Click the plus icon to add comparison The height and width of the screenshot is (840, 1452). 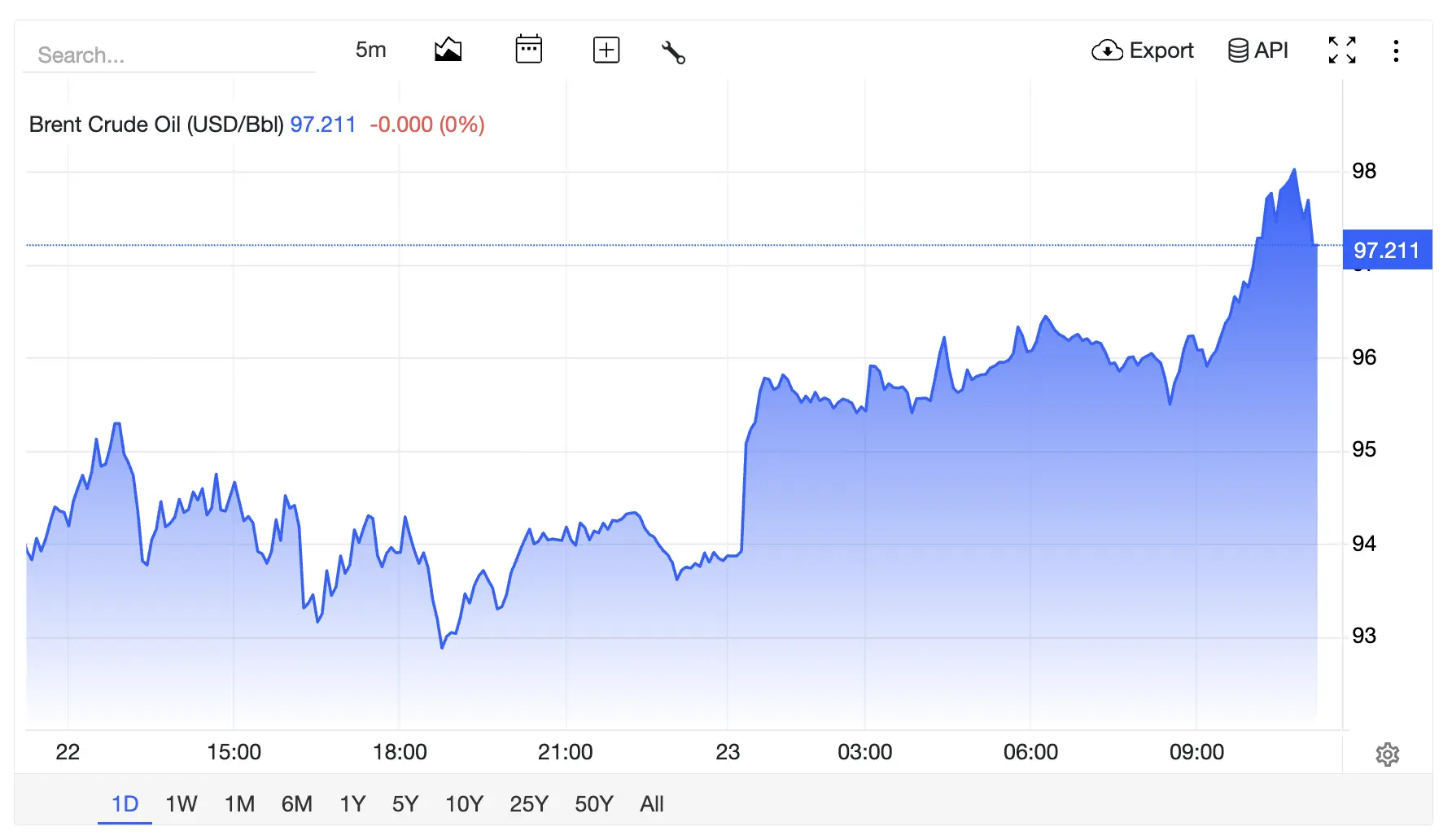point(606,50)
